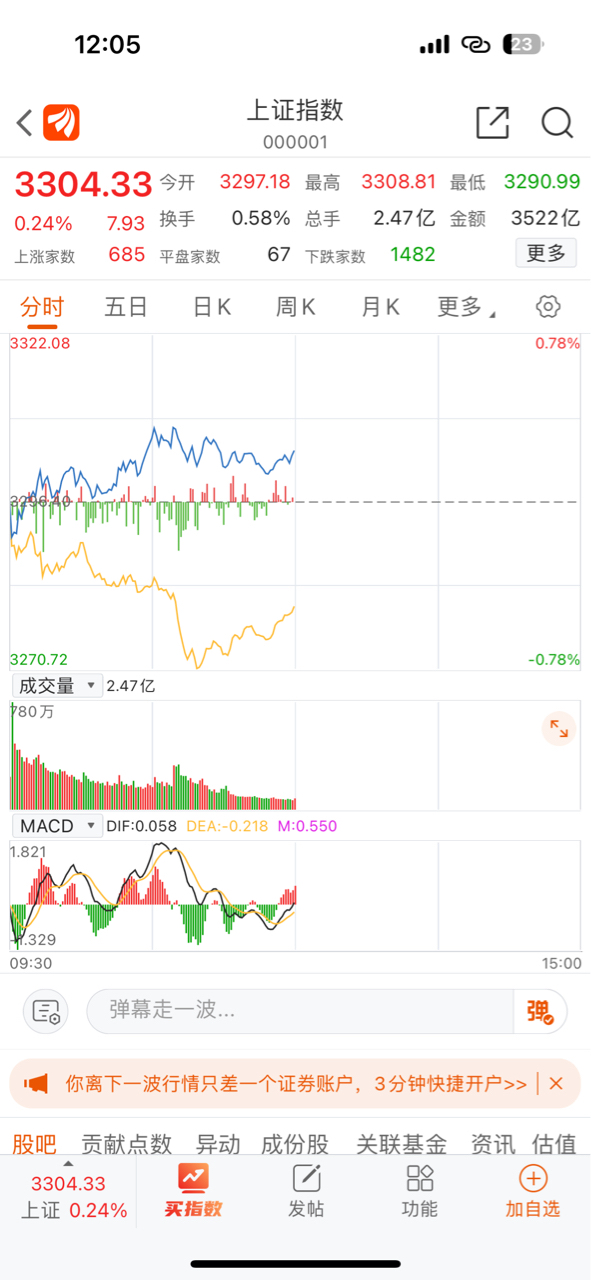Open 功能 functions grid icon

[419, 1191]
